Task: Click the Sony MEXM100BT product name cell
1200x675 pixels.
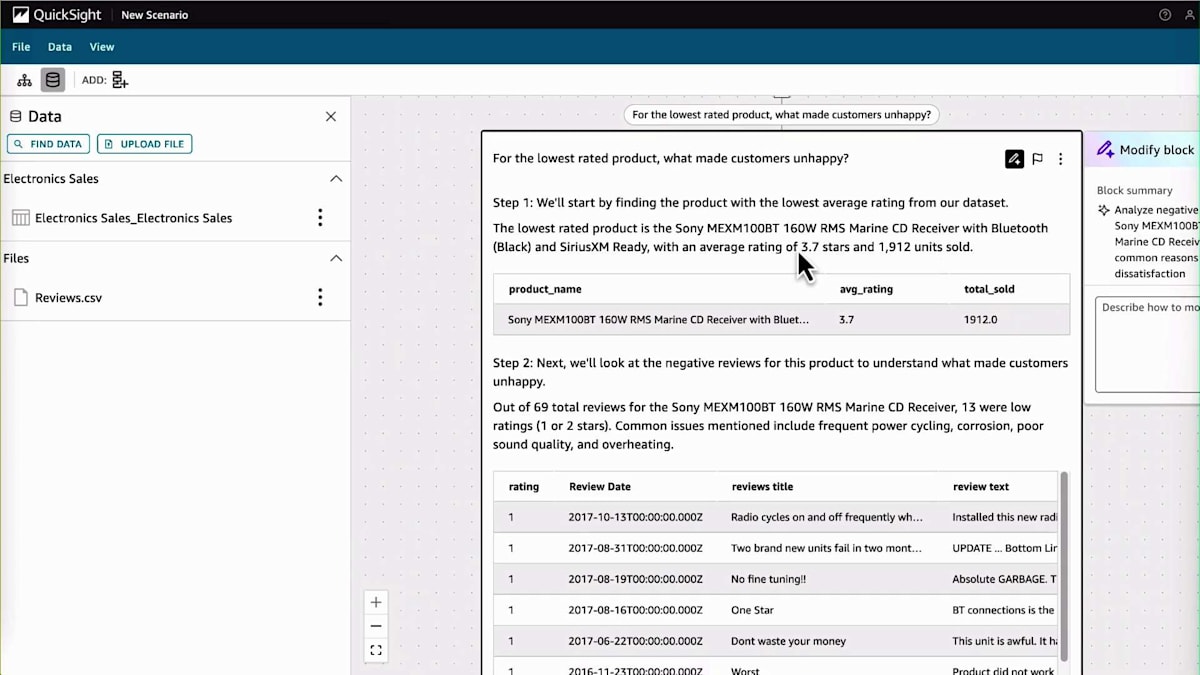Action: [659, 320]
